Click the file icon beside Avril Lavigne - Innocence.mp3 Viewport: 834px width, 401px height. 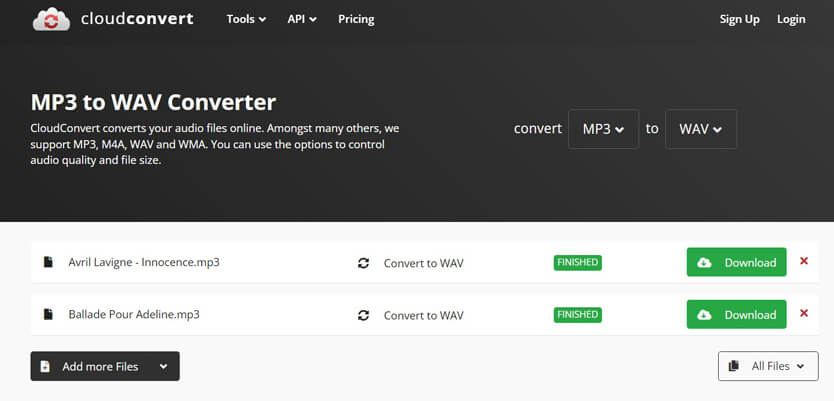click(48, 262)
